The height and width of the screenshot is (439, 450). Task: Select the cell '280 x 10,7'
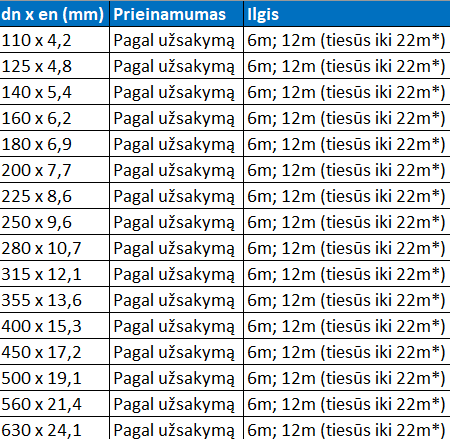[x=54, y=248]
